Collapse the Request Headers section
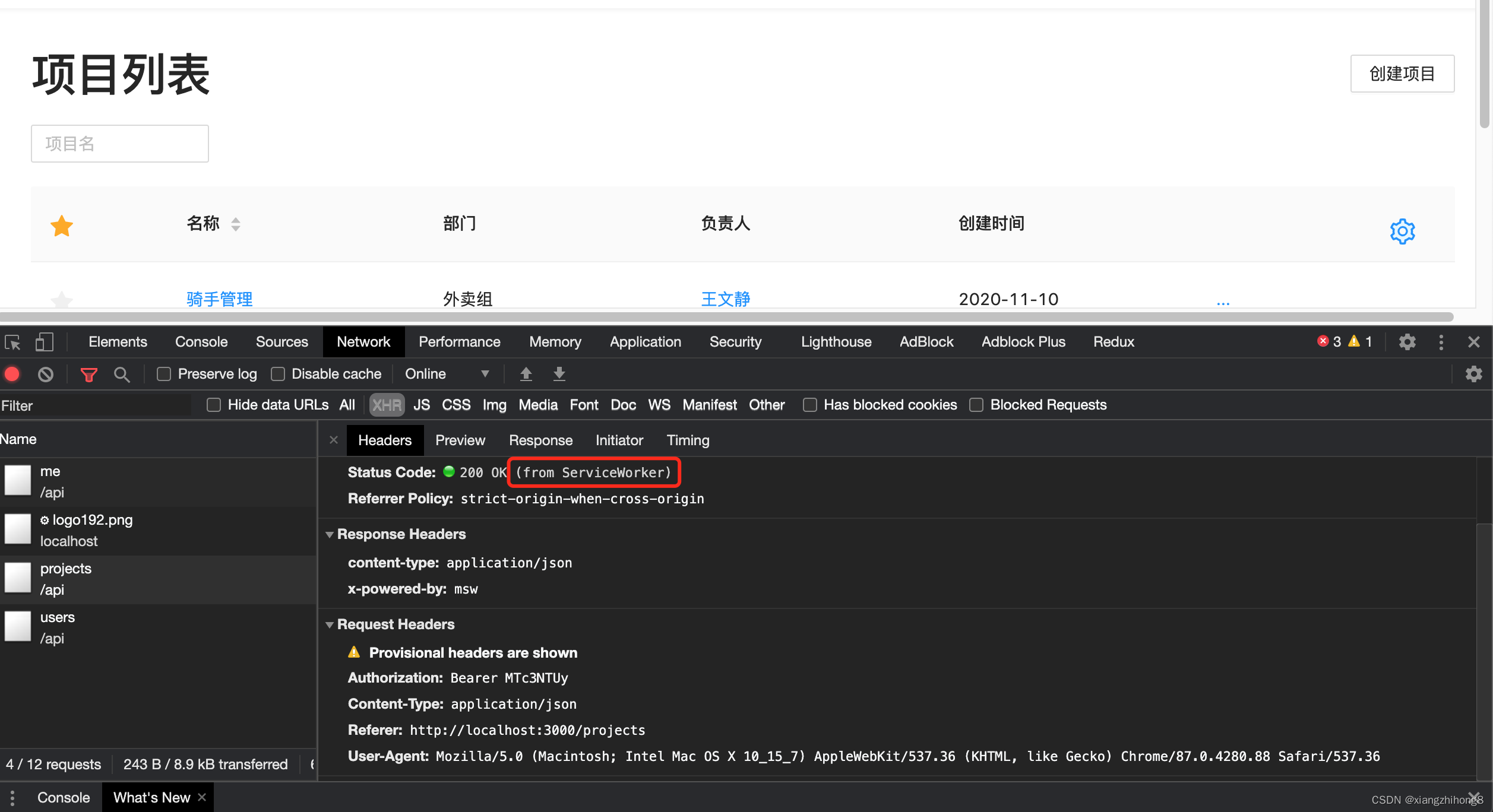1493x812 pixels. click(331, 624)
